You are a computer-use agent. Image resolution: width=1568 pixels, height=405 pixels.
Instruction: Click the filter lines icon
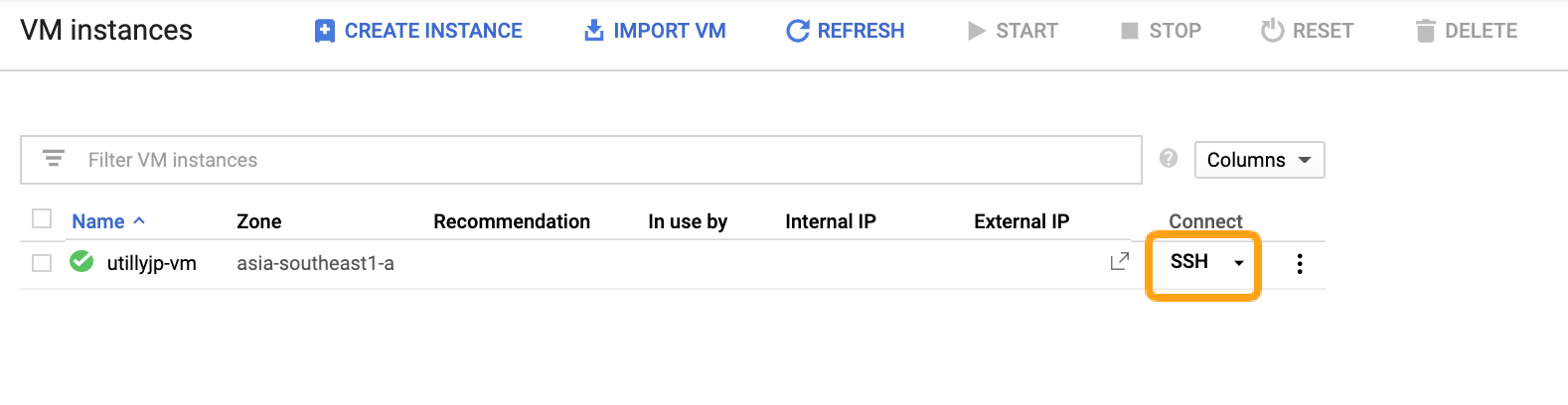click(54, 159)
